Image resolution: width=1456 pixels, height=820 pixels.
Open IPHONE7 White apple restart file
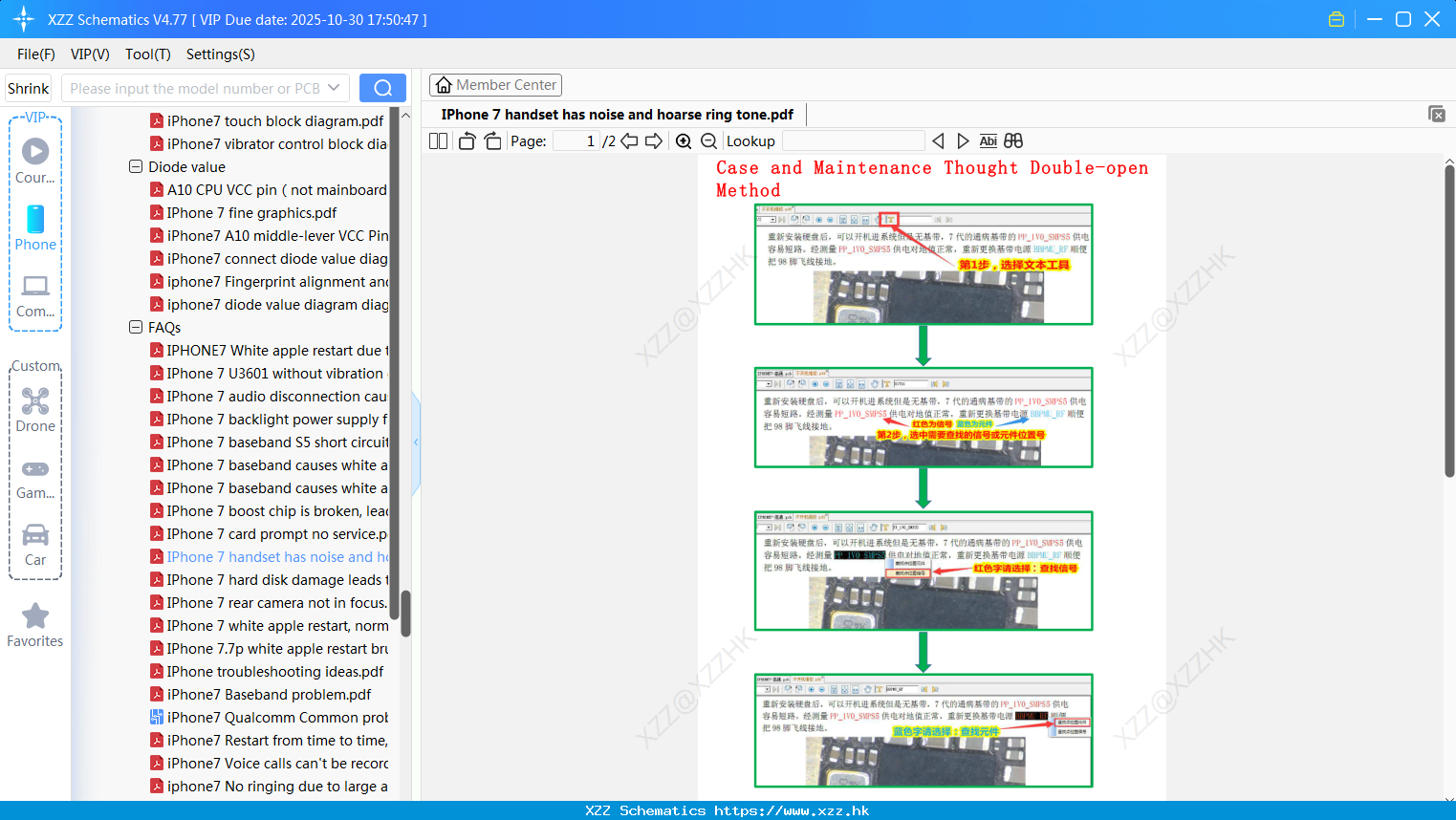tap(269, 350)
